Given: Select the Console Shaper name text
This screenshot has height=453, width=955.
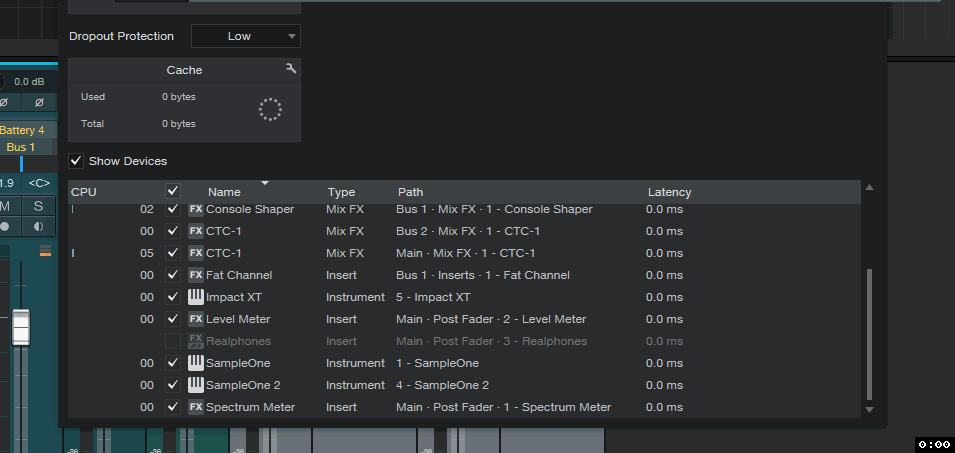Looking at the screenshot, I should [x=250, y=209].
